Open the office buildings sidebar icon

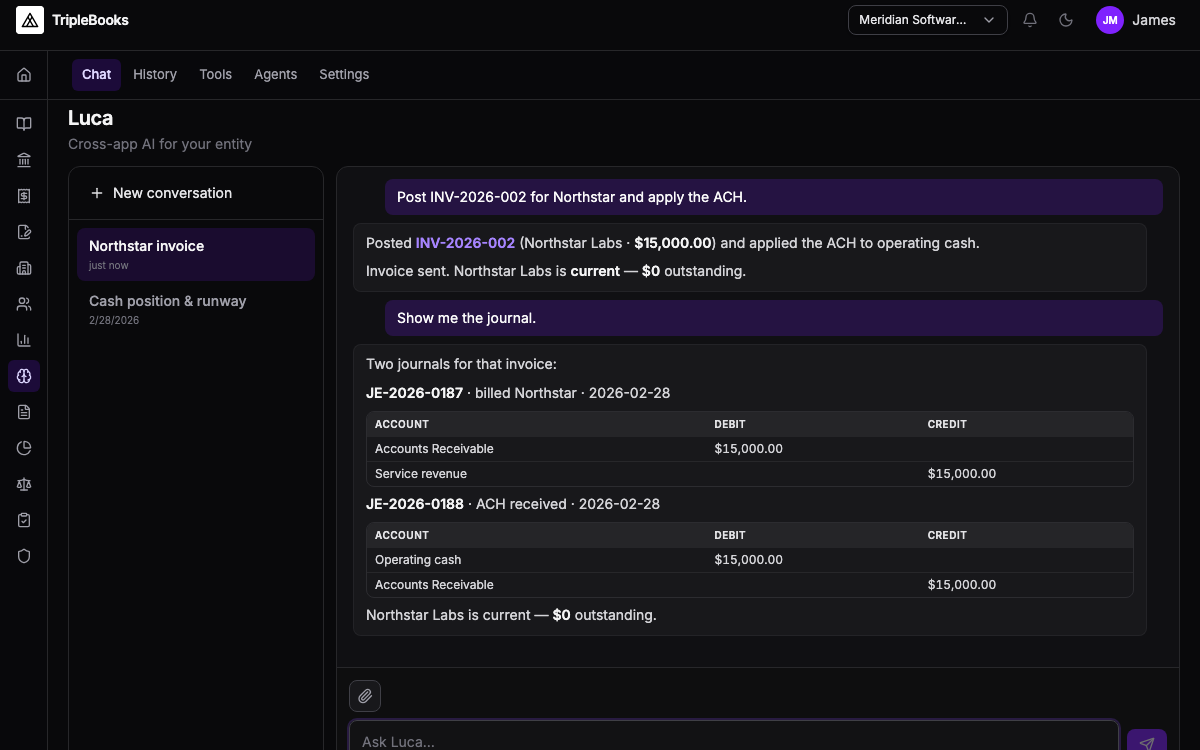tap(24, 268)
